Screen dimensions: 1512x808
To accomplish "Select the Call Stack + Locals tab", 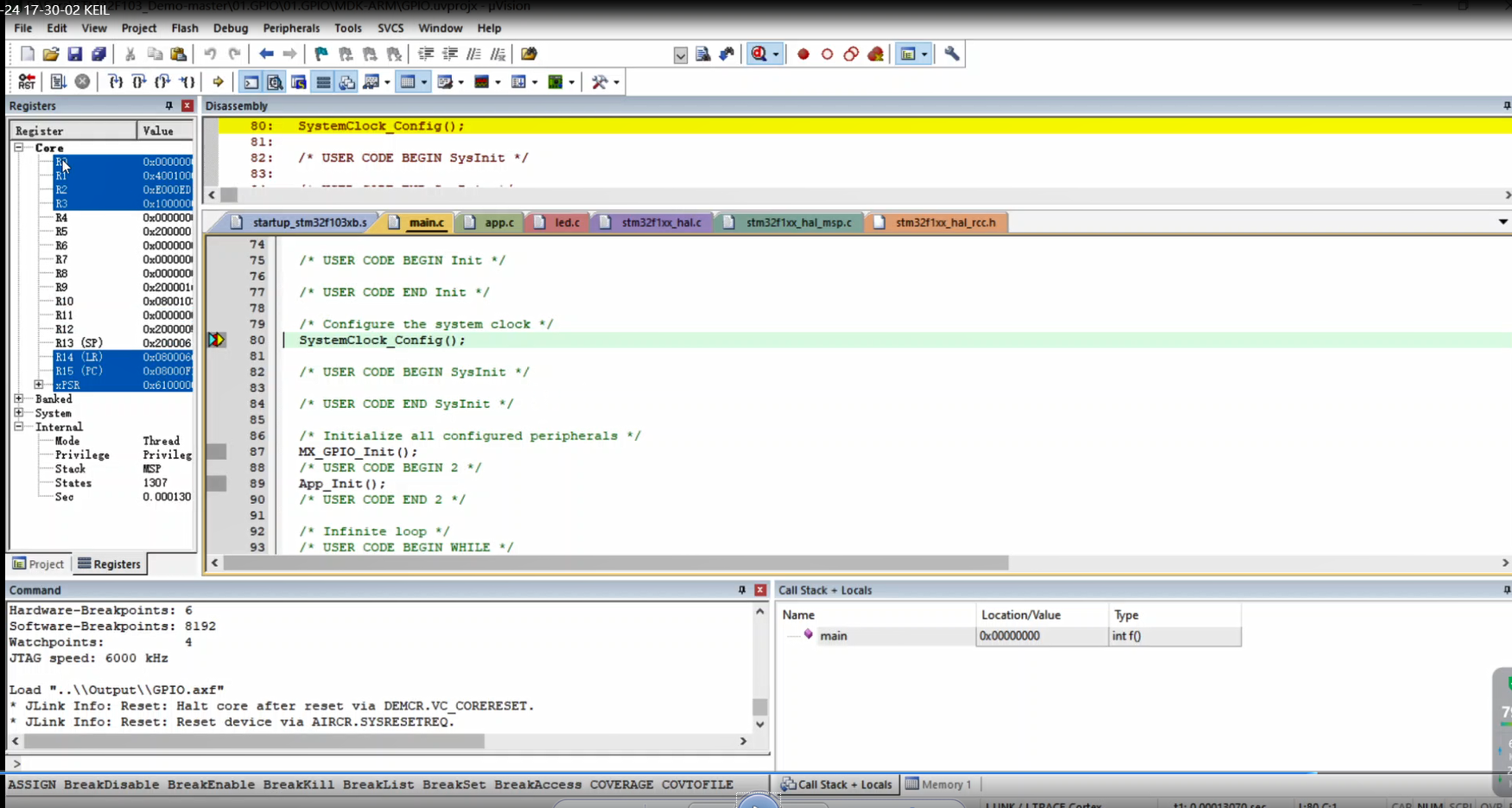I will (836, 785).
